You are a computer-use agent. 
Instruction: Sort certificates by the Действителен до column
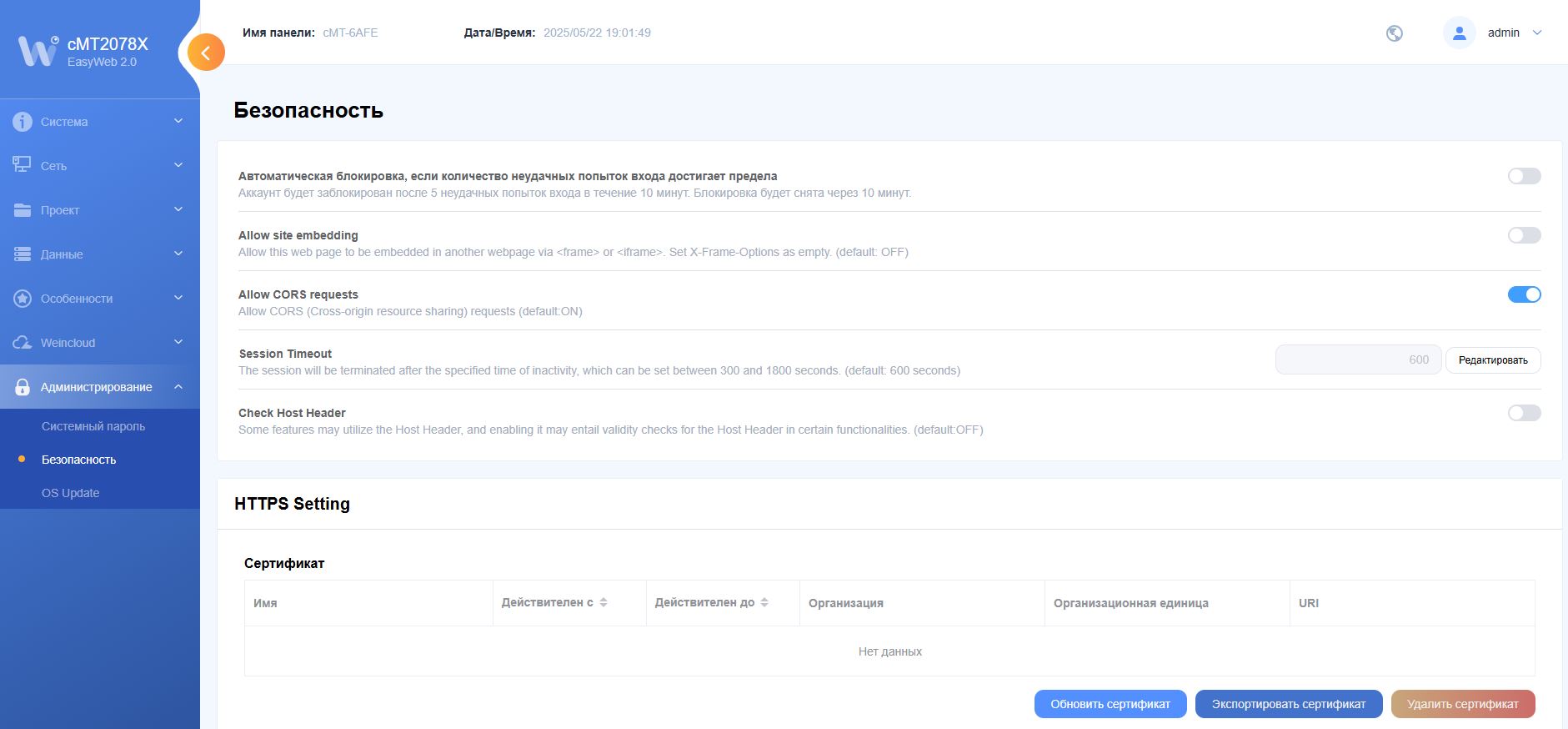pos(764,602)
